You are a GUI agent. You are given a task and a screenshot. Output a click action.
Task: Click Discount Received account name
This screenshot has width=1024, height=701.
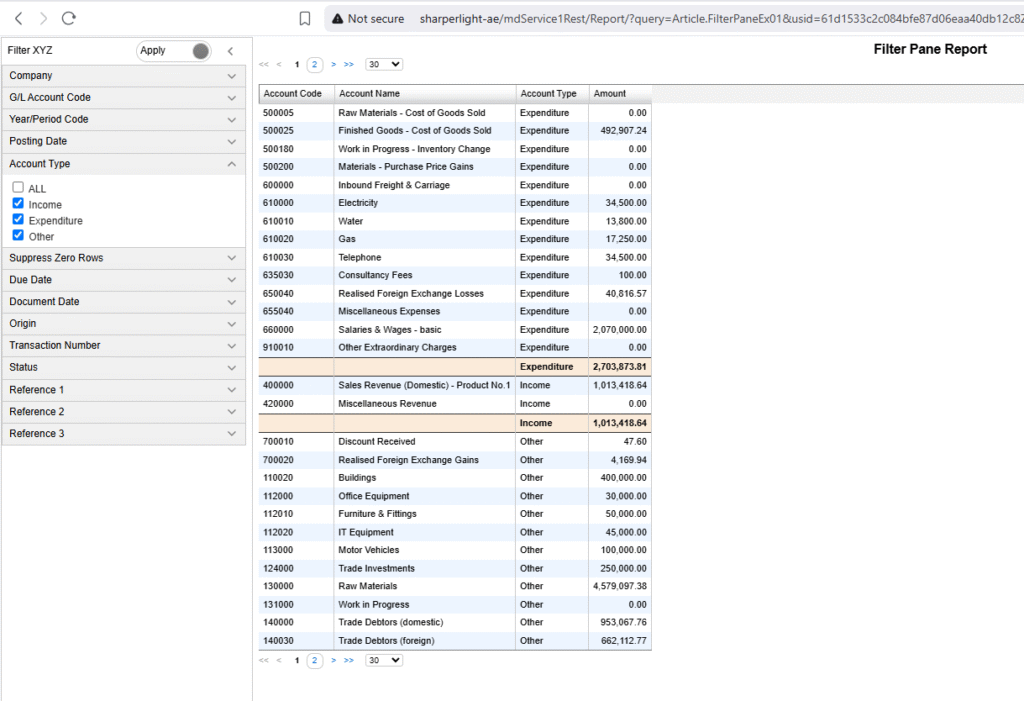coord(377,442)
